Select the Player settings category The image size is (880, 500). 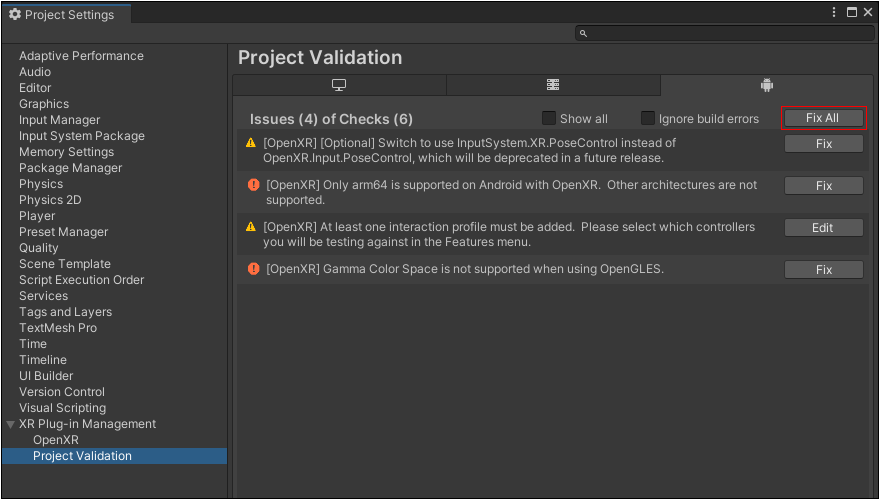(x=37, y=216)
